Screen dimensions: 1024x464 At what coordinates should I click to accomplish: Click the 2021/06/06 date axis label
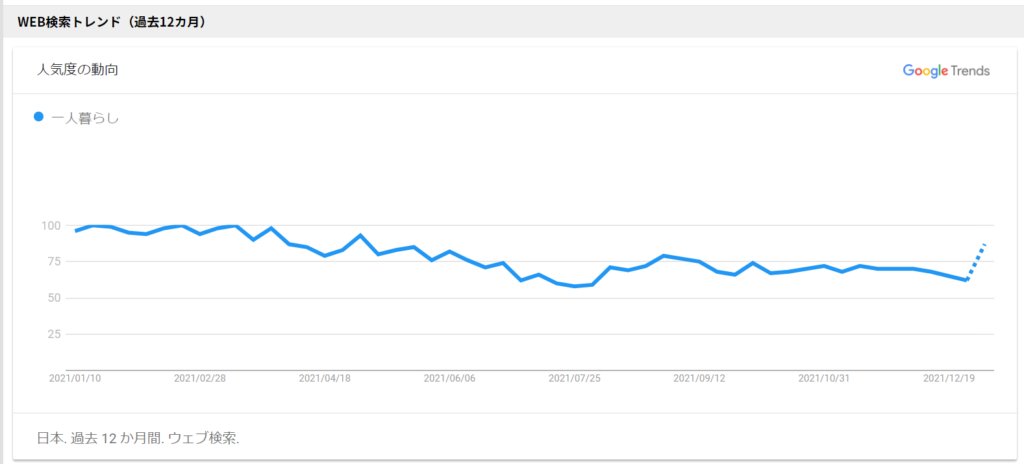click(x=449, y=378)
